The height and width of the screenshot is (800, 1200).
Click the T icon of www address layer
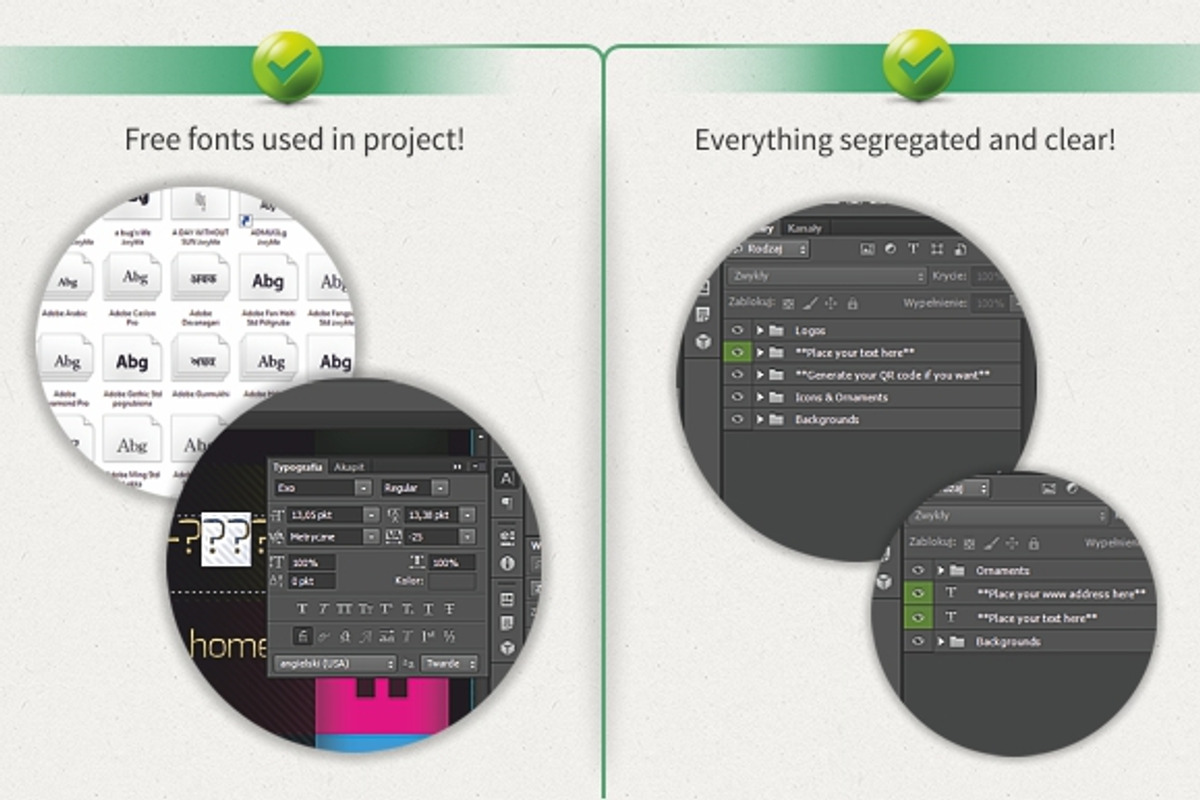951,593
